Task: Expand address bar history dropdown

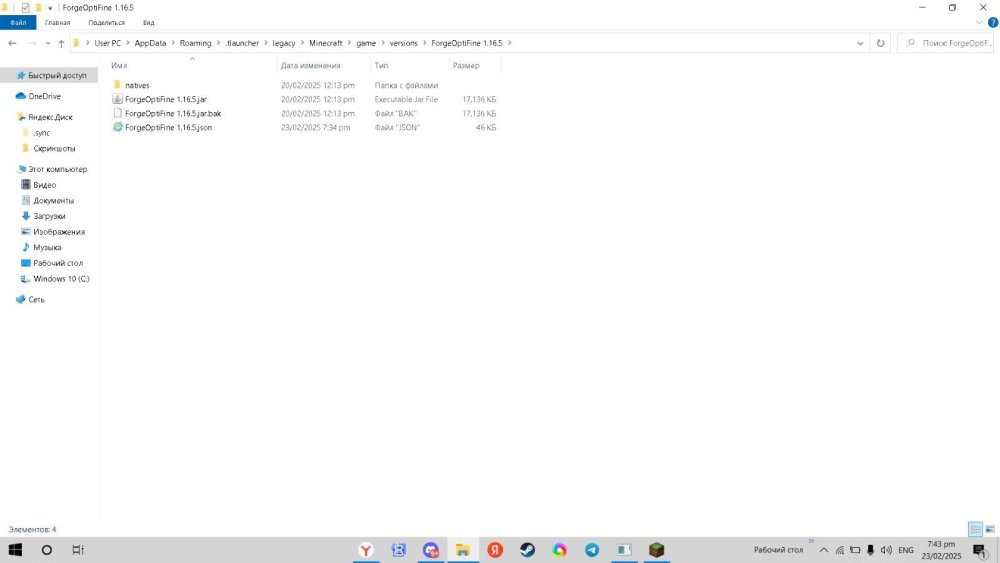Action: pyautogui.click(x=860, y=43)
